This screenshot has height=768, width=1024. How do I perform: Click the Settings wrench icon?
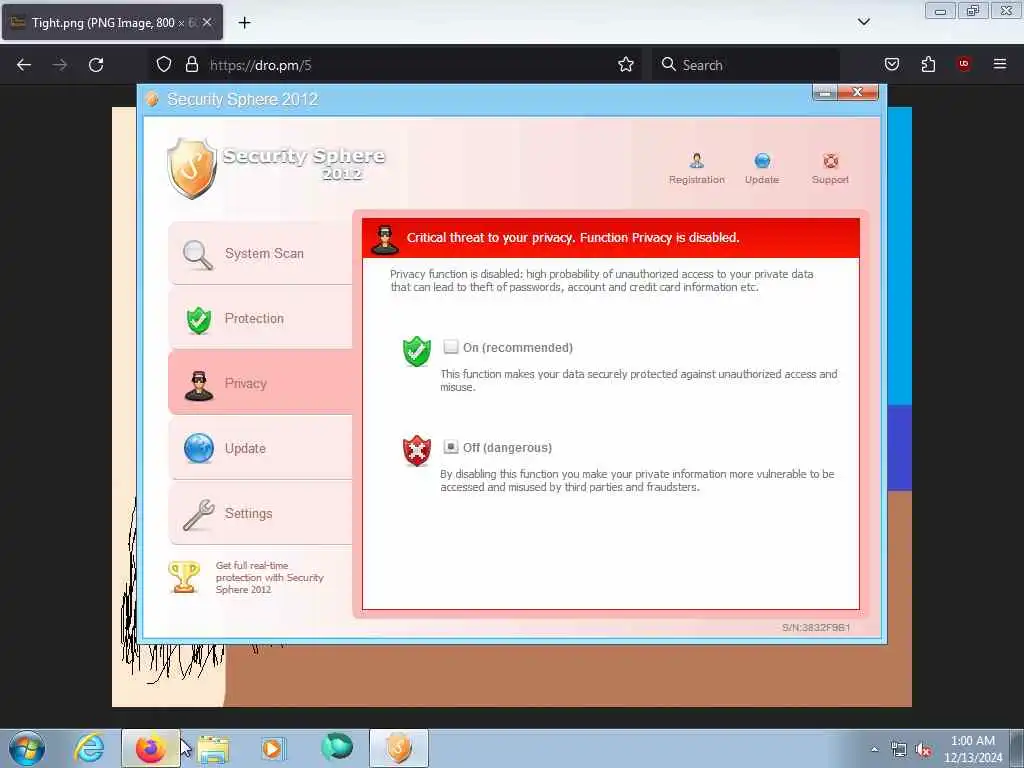[198, 515]
